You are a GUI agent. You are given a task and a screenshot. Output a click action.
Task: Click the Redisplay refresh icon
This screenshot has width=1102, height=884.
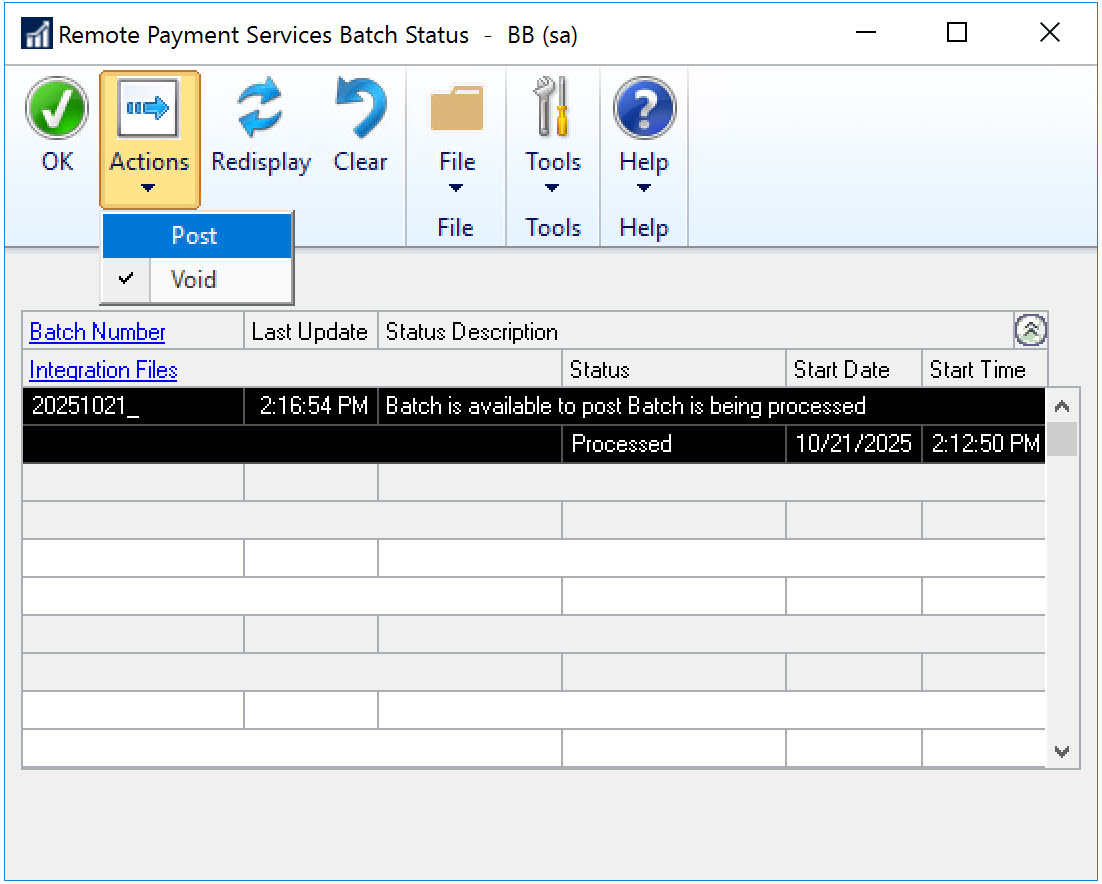tap(261, 108)
